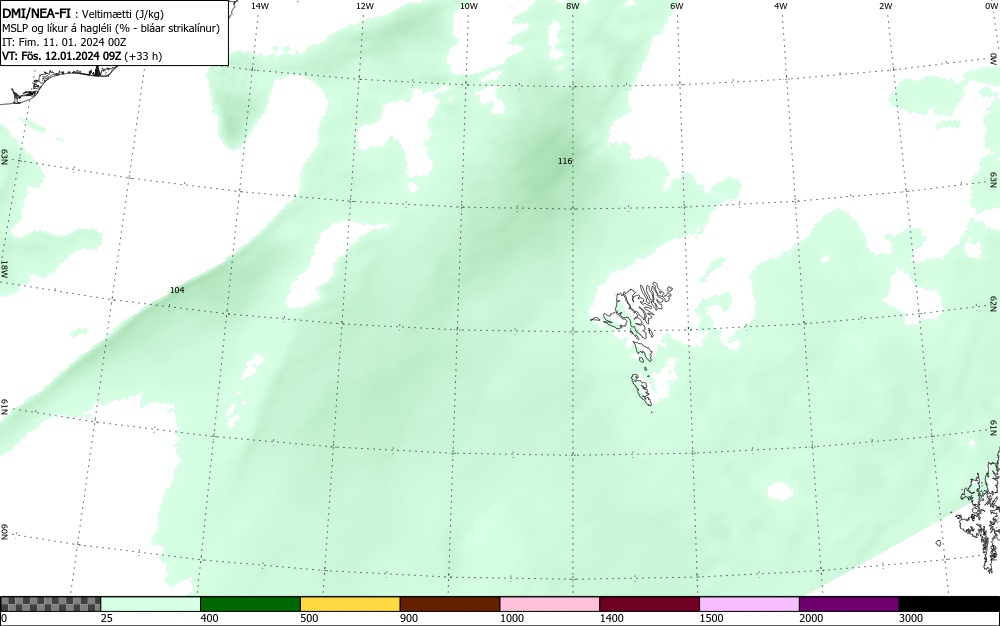Choose the purple 2000–3000 legend swatch
This screenshot has height=626, width=1000.
point(849,604)
